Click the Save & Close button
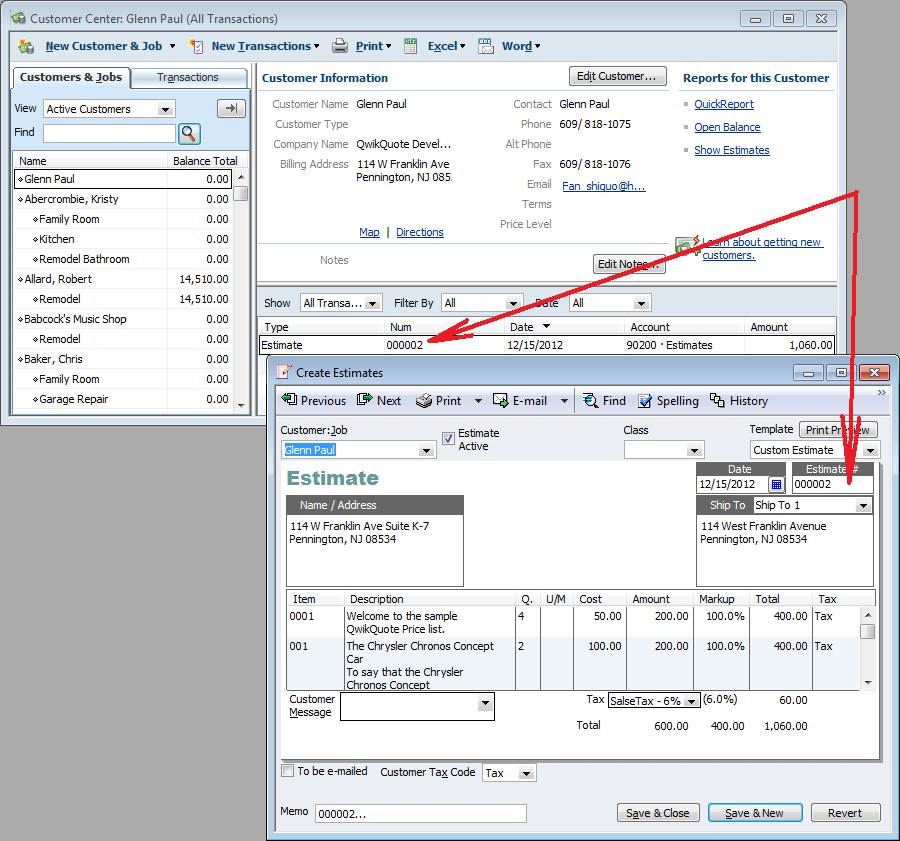Image resolution: width=900 pixels, height=841 pixels. tap(657, 813)
